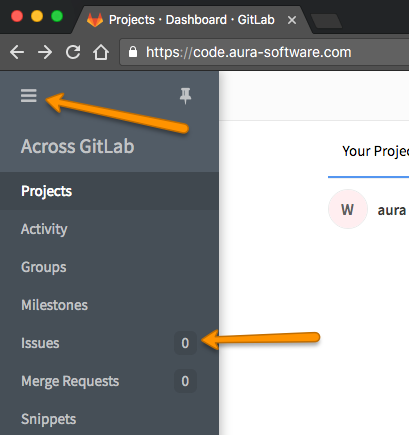This screenshot has height=435, width=409.
Task: Click the Merge Requests count badge
Action: point(185,381)
